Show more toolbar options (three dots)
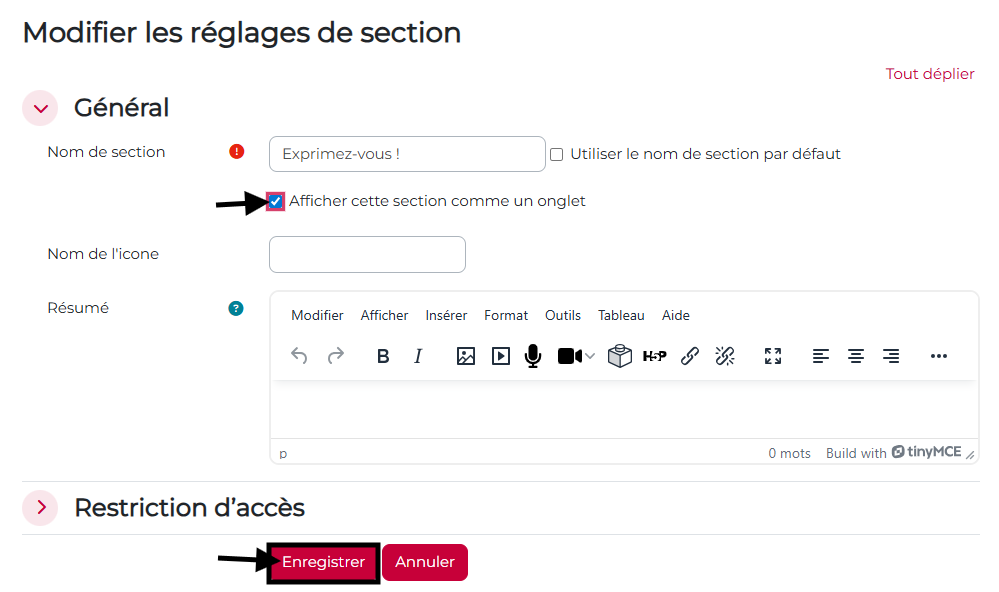Screen dimensions: 999x592 click(x=938, y=356)
